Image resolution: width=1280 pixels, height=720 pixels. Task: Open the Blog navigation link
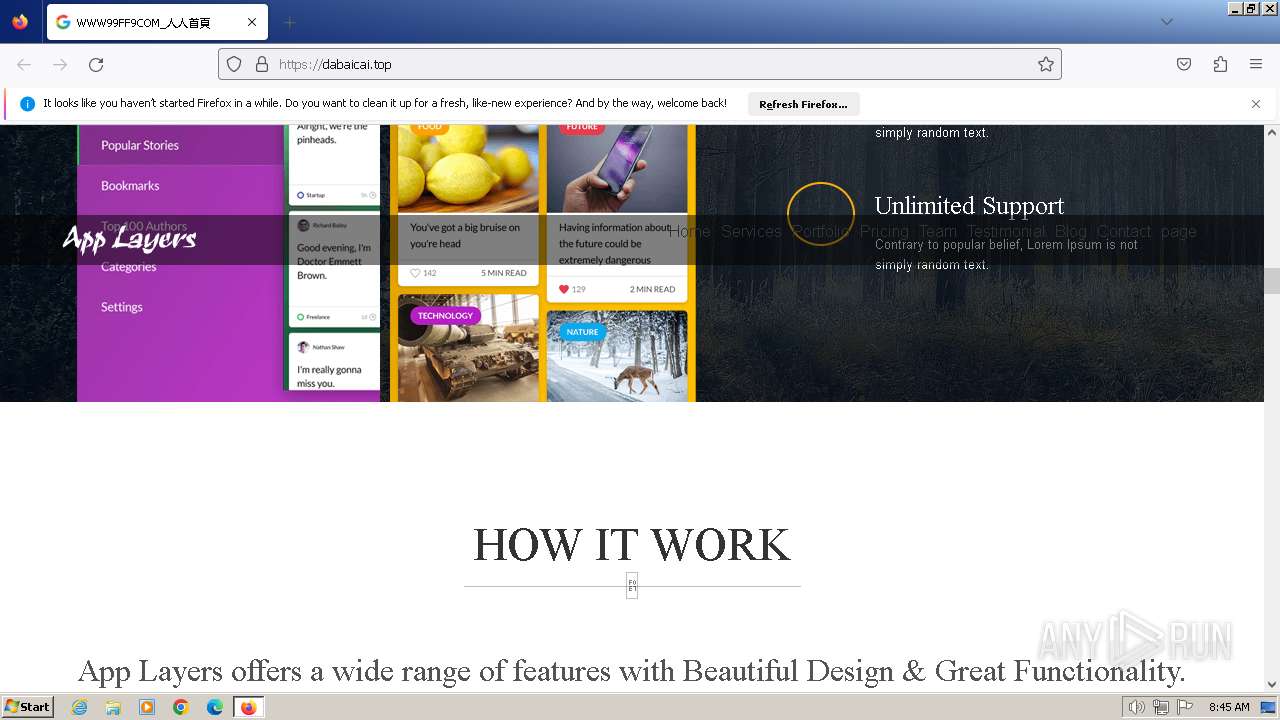coord(1070,231)
